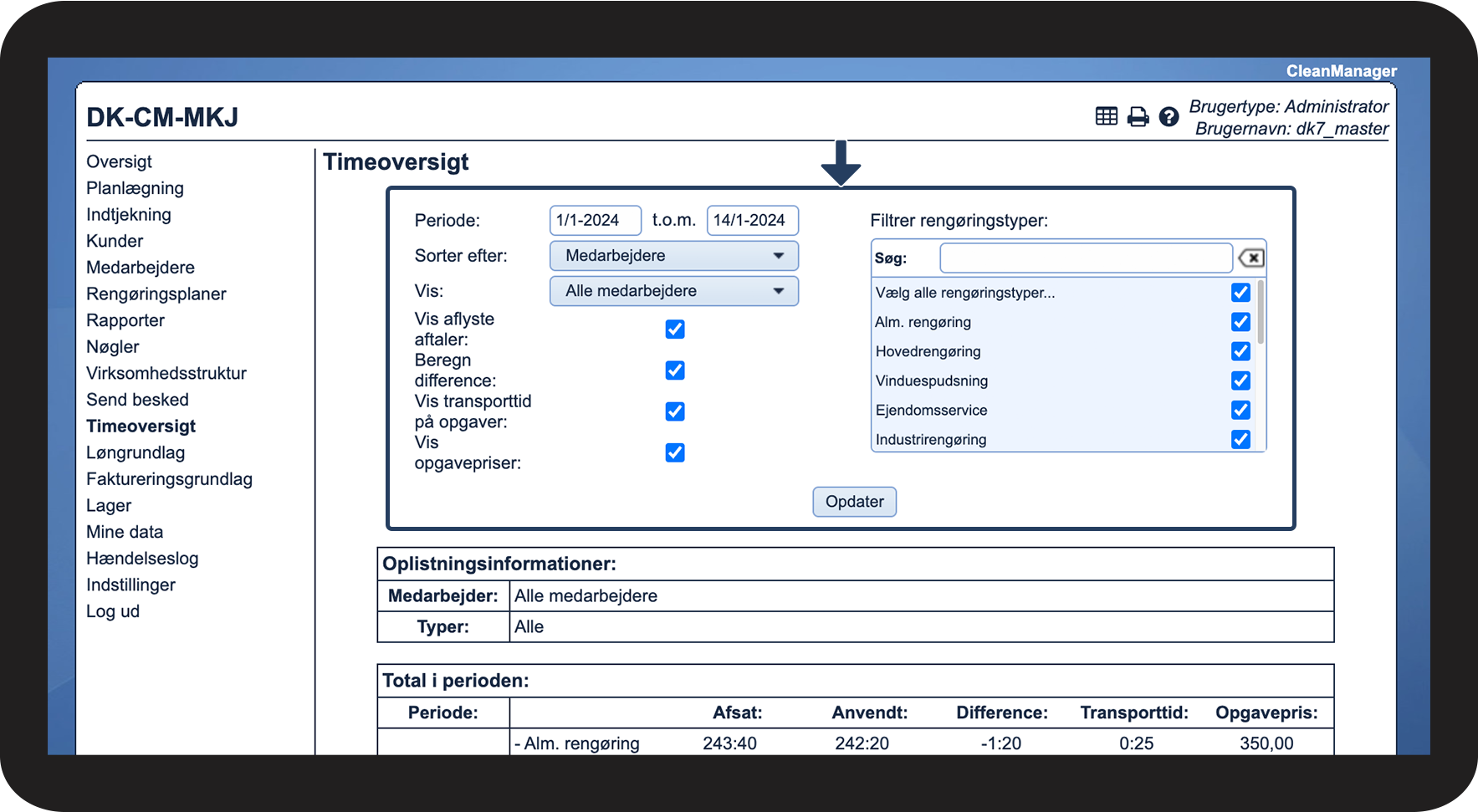
Task: Click the Søg search input field
Action: pyautogui.click(x=1086, y=258)
